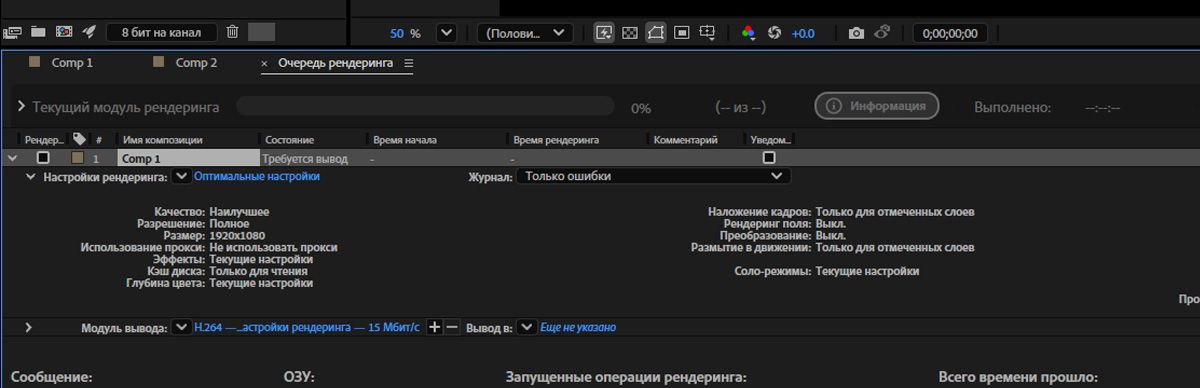Switch to the Comp 2 tab
The image size is (1200, 388).
pyautogui.click(x=196, y=63)
